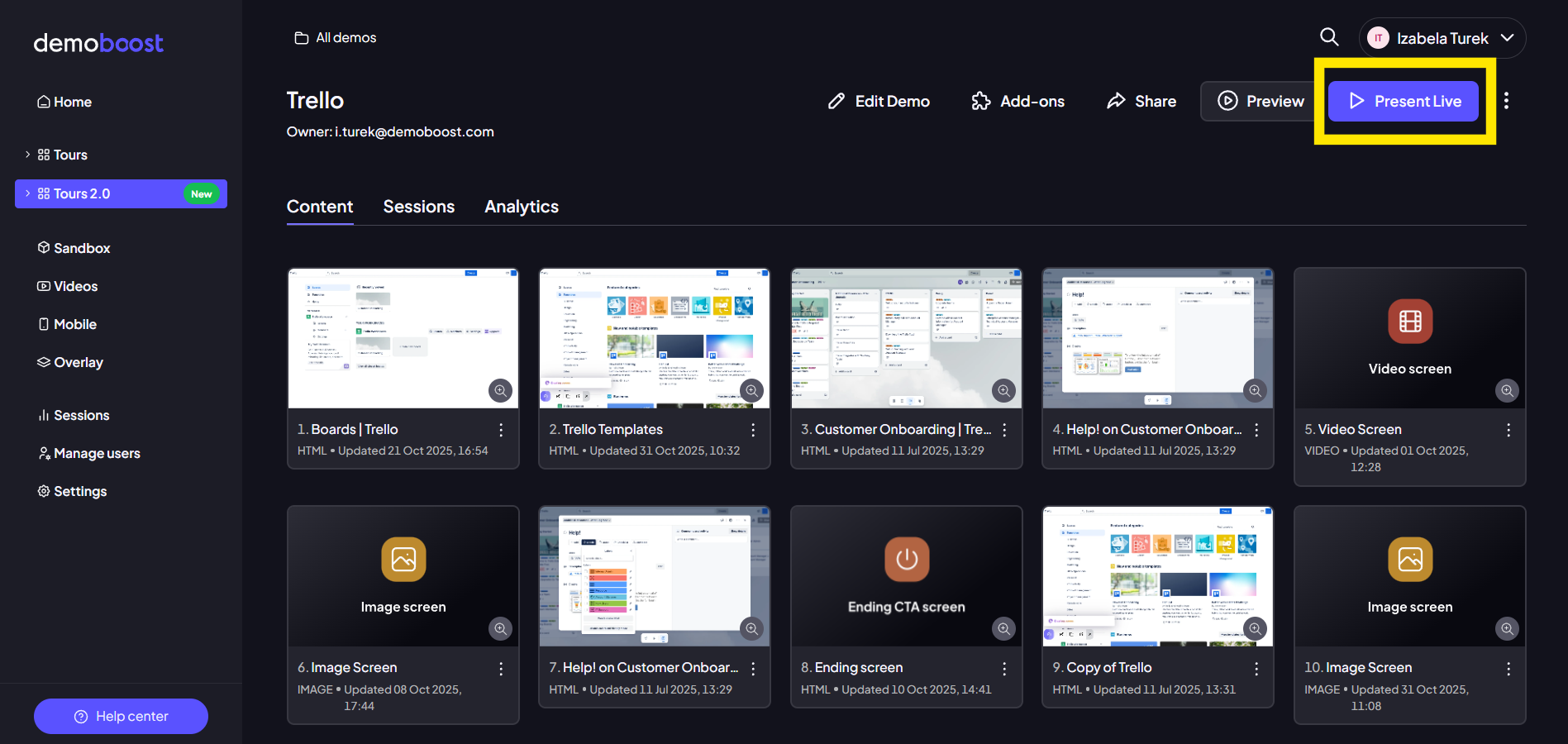This screenshot has height=744, width=1568.
Task: Click the Ending CTA screen power icon
Action: tap(907, 560)
